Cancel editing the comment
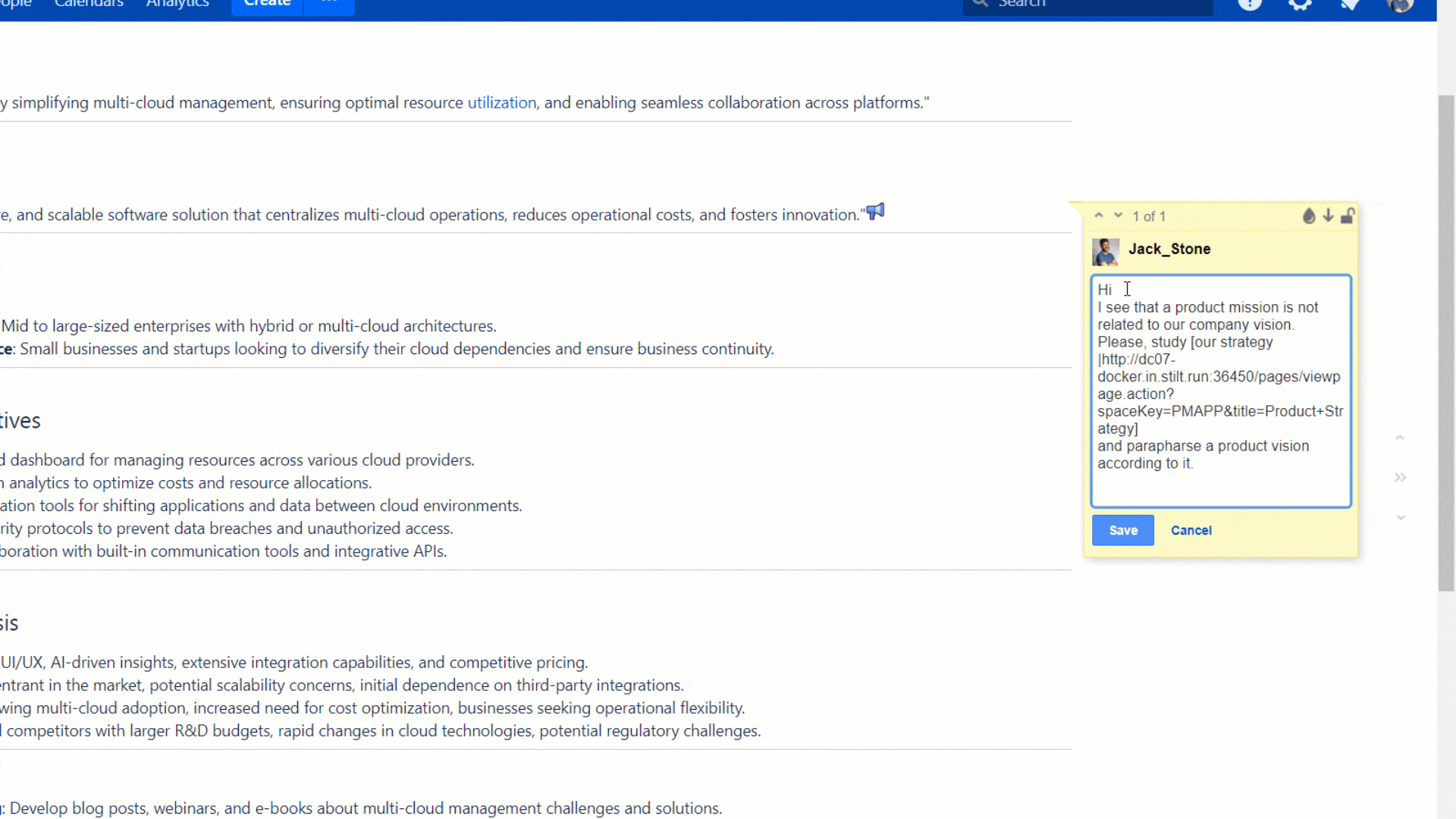The width and height of the screenshot is (1456, 819). (1191, 530)
